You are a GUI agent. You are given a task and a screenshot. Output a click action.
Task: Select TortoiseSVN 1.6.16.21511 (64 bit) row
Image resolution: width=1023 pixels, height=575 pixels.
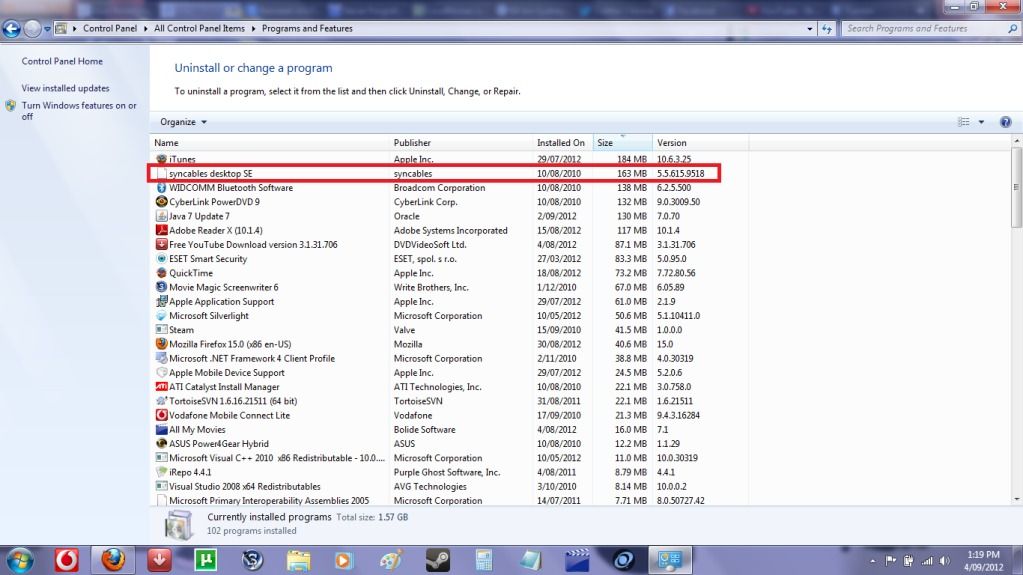coord(450,401)
